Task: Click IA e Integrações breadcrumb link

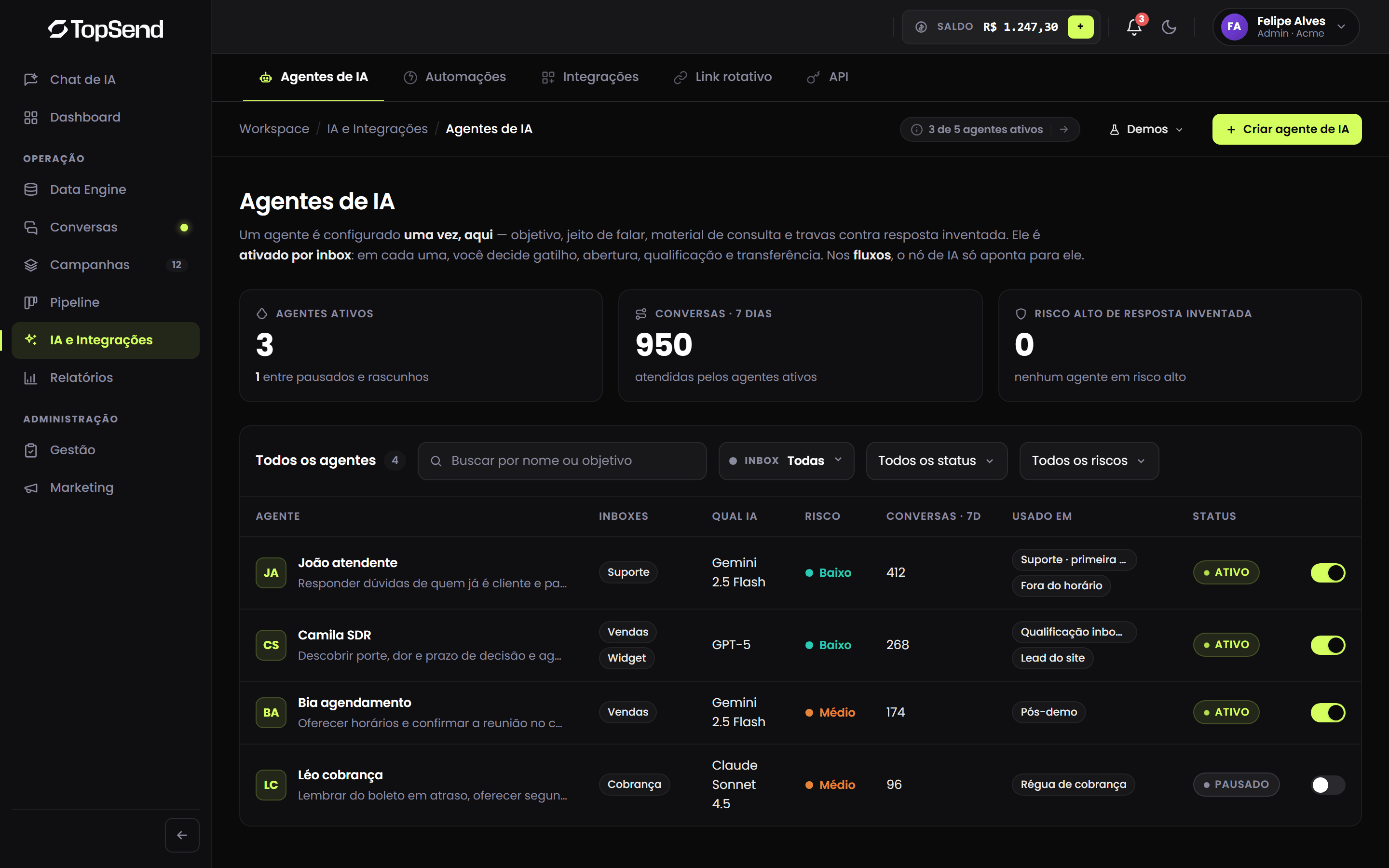Action: tap(377, 129)
